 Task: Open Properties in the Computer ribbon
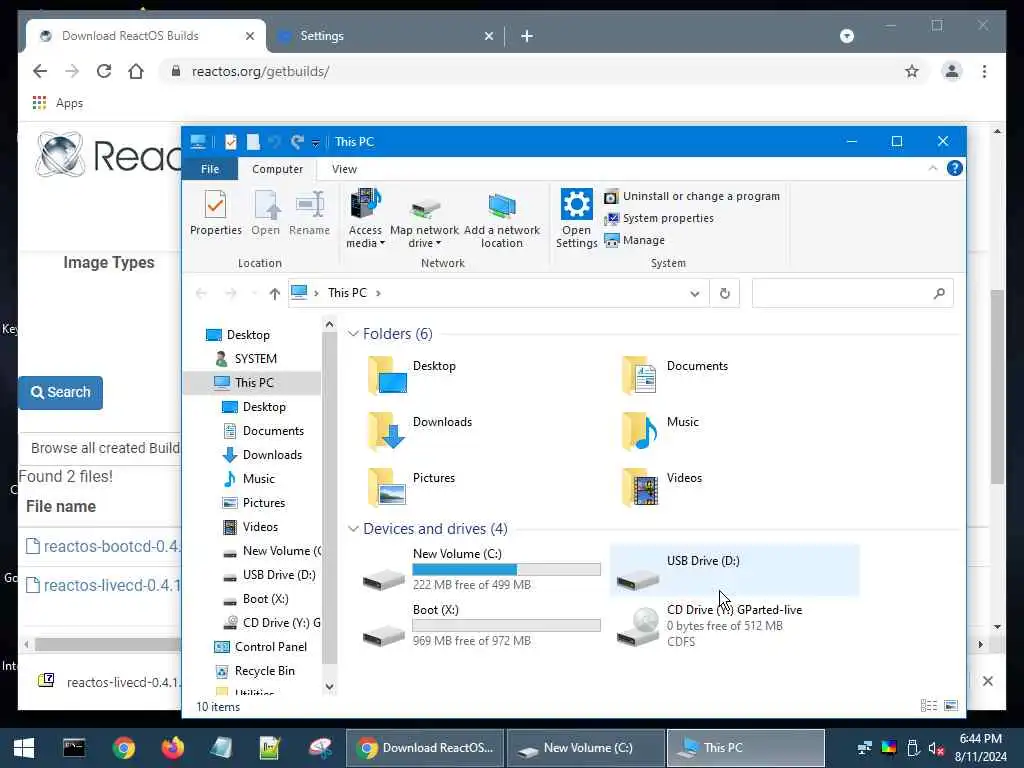pyautogui.click(x=216, y=213)
